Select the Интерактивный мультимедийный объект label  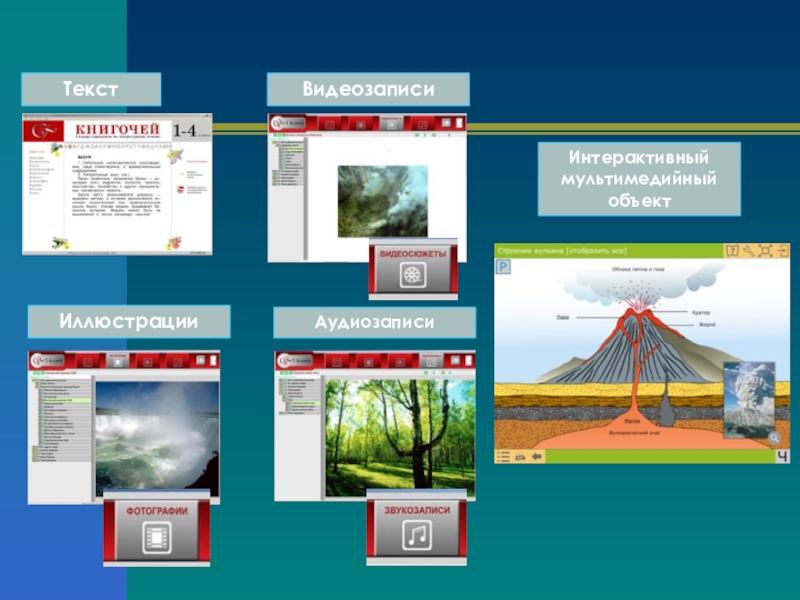tap(639, 179)
